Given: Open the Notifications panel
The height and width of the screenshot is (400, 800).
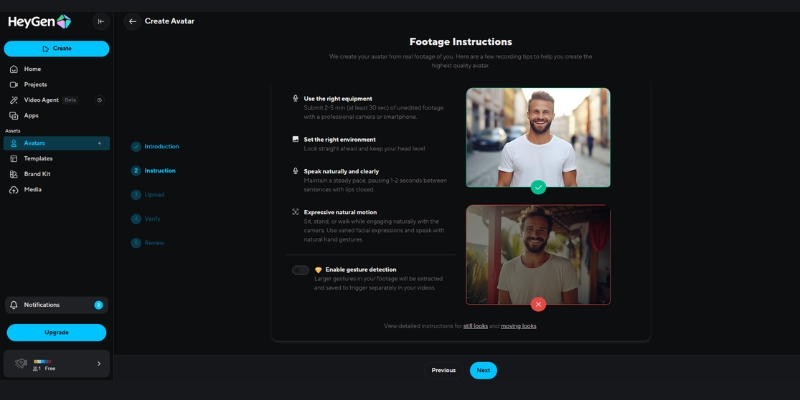Looking at the screenshot, I should click(x=57, y=305).
